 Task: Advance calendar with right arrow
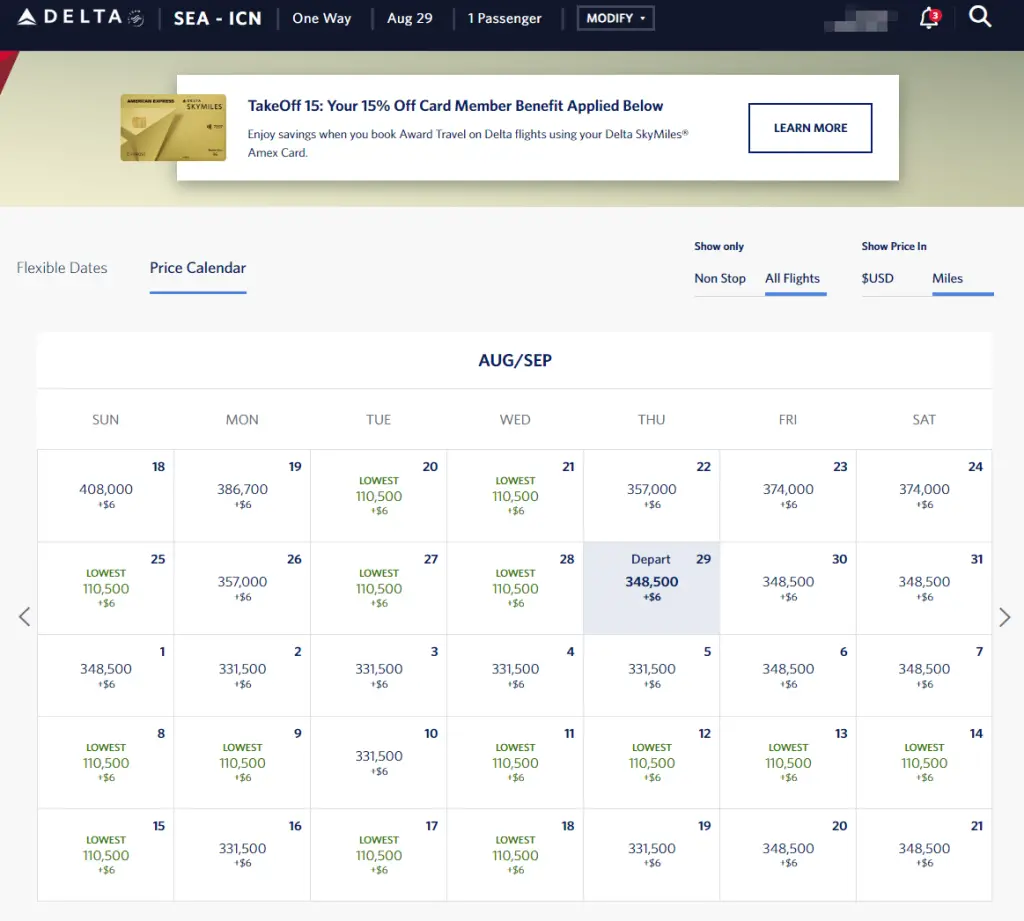pos(1004,617)
